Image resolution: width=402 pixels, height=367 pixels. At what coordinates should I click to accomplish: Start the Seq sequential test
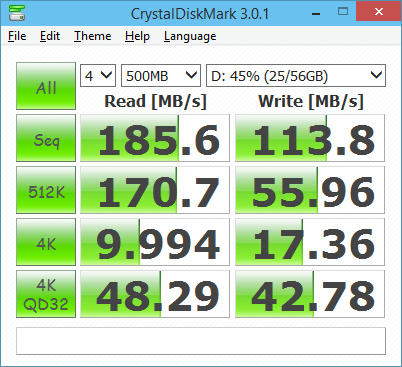click(46, 138)
